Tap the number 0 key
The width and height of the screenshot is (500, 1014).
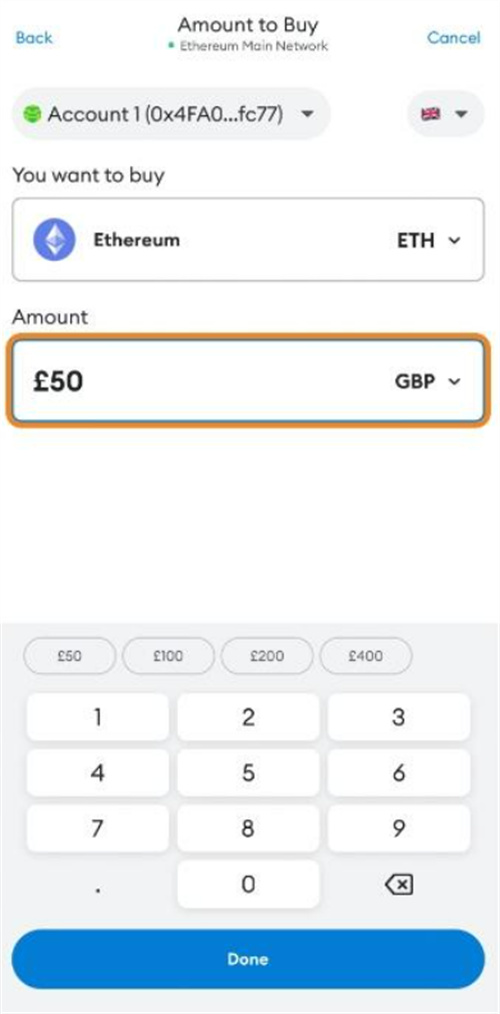248,884
